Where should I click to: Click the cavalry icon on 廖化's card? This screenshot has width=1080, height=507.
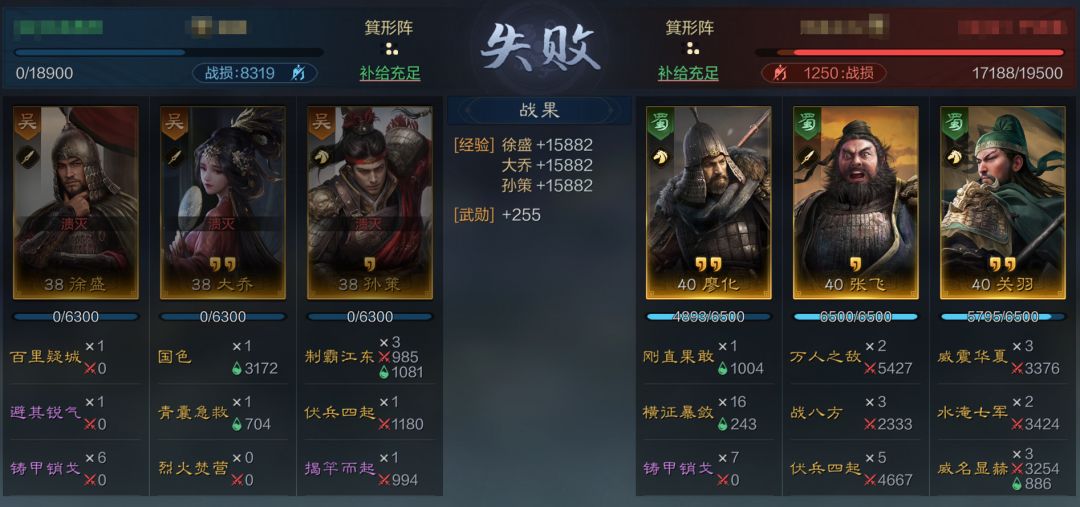coord(661,156)
